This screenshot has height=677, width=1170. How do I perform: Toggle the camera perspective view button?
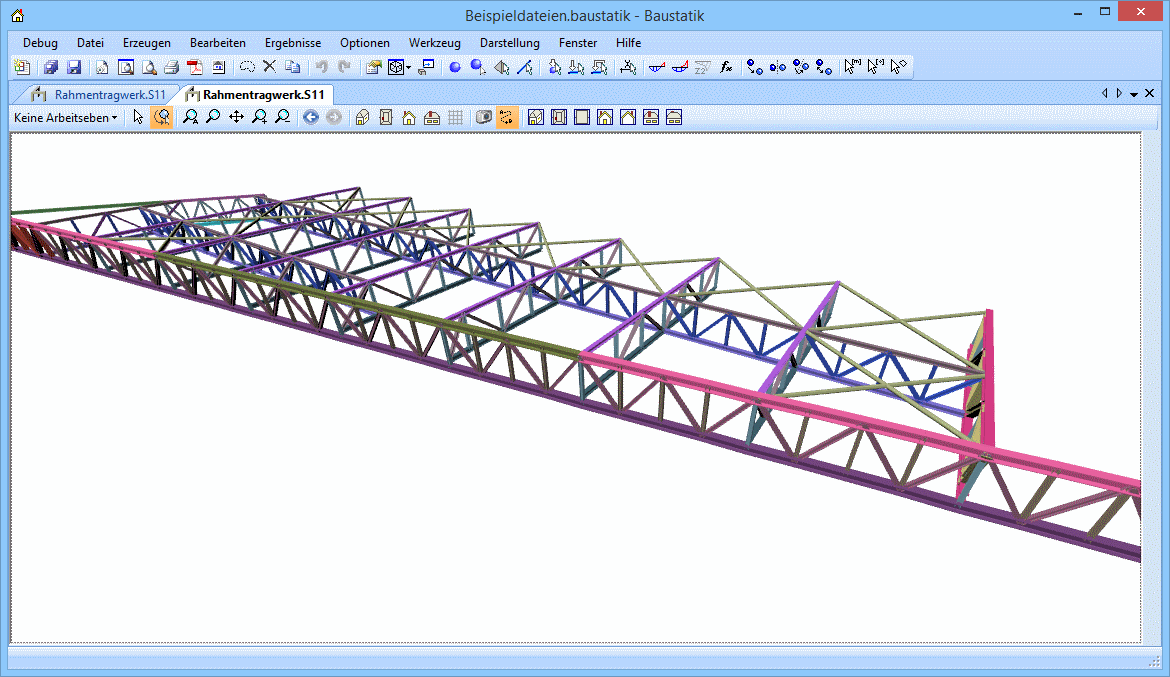(484, 118)
